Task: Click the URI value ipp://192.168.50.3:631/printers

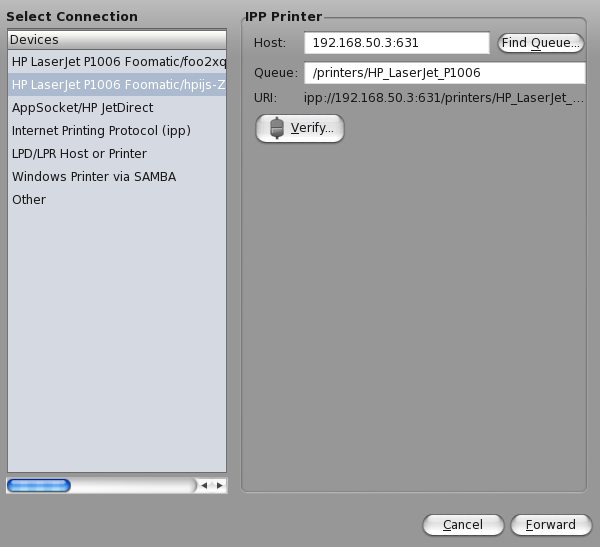Action: (x=444, y=98)
